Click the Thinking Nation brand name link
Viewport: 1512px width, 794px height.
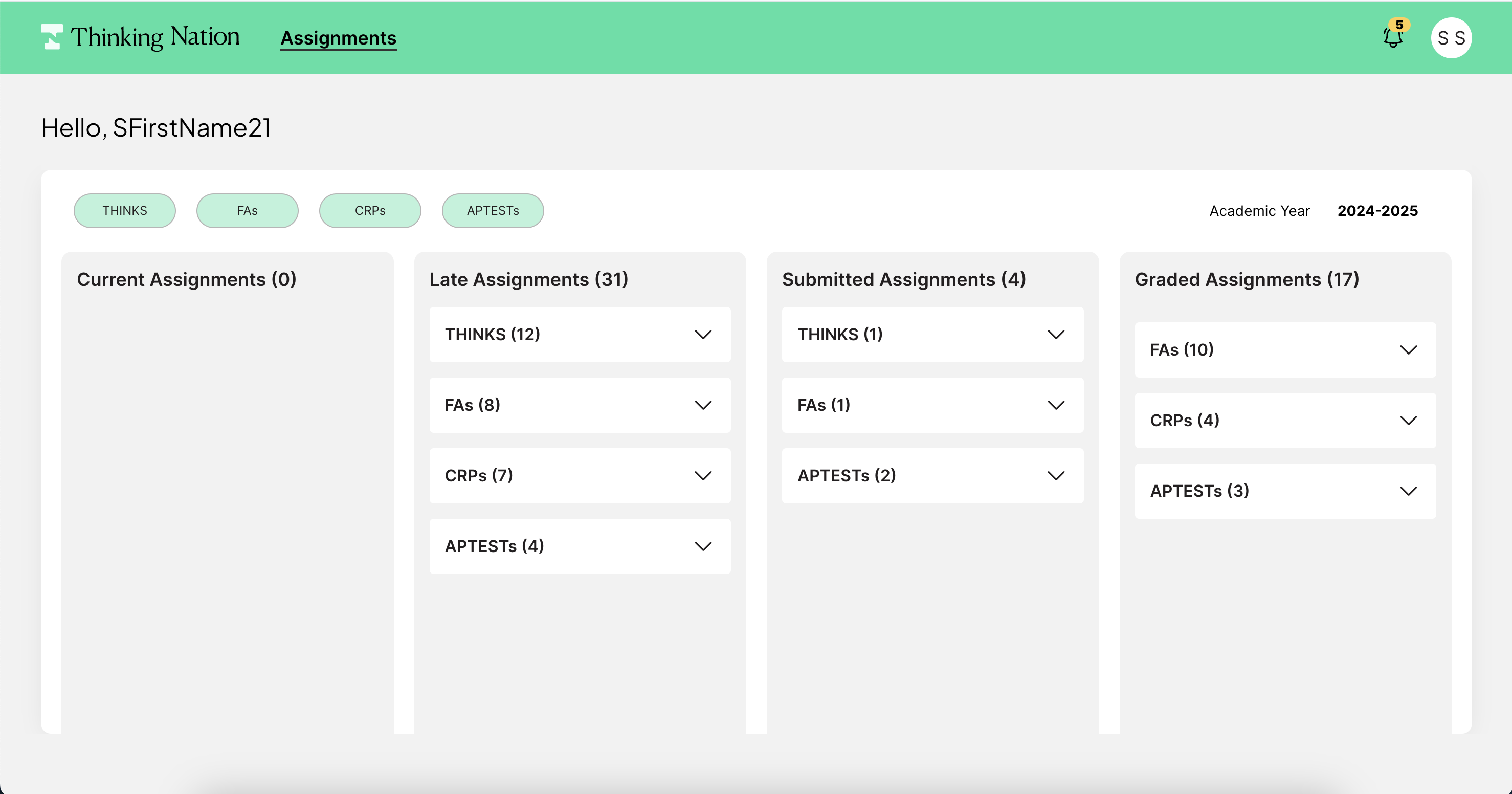click(155, 37)
